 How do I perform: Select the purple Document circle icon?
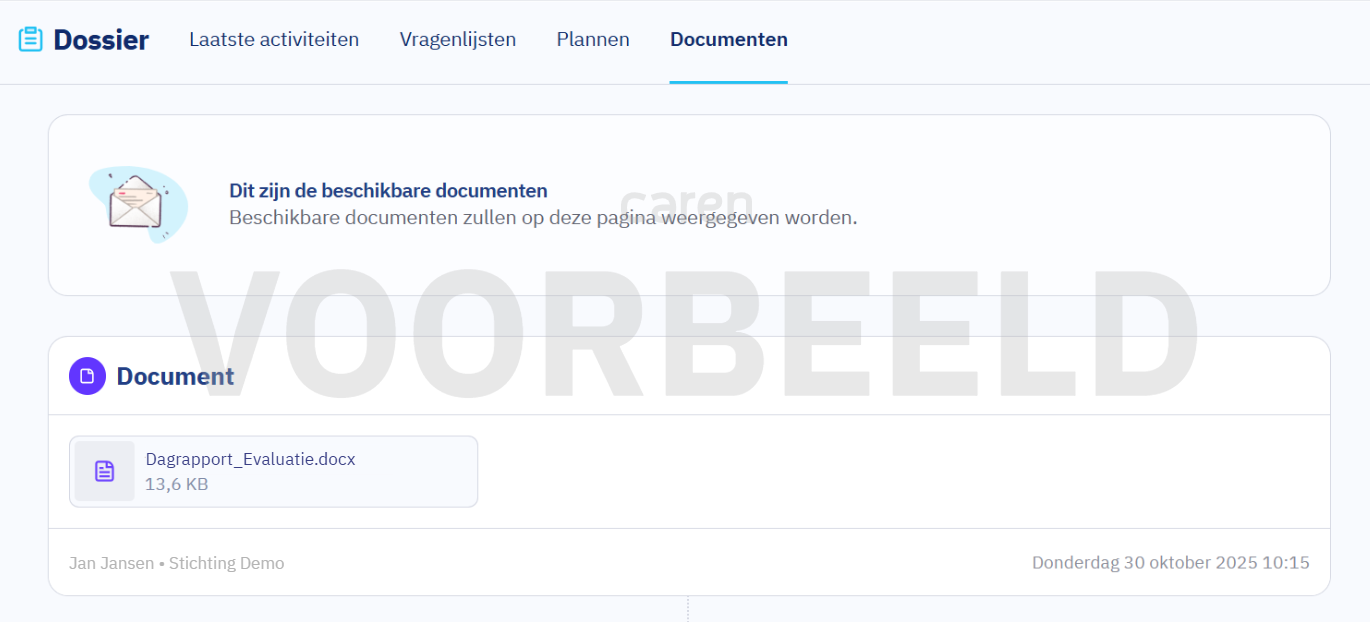(x=87, y=375)
